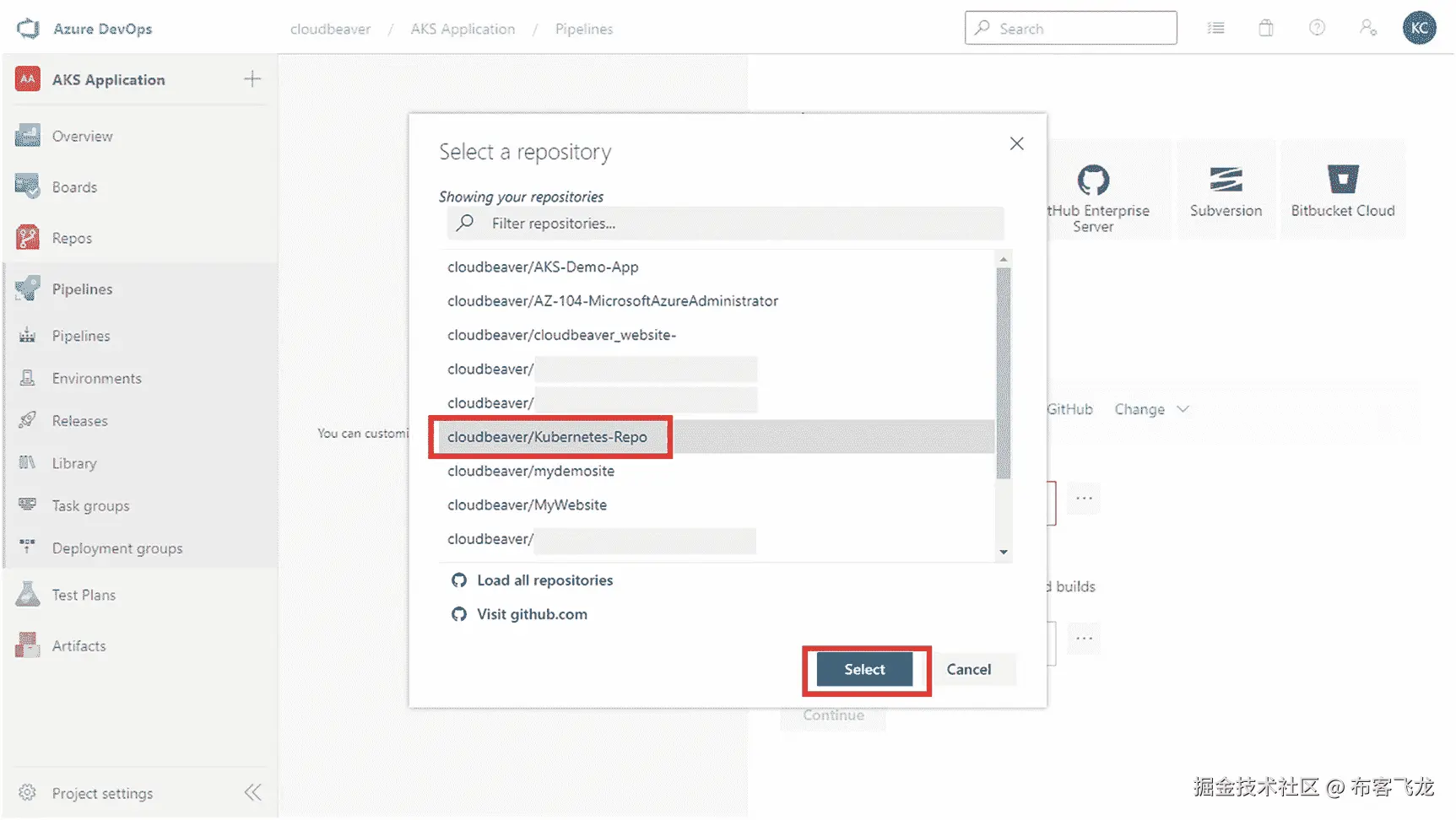The height and width of the screenshot is (820, 1456).
Task: Click the Pipelines section rocket icon
Action: 28,289
